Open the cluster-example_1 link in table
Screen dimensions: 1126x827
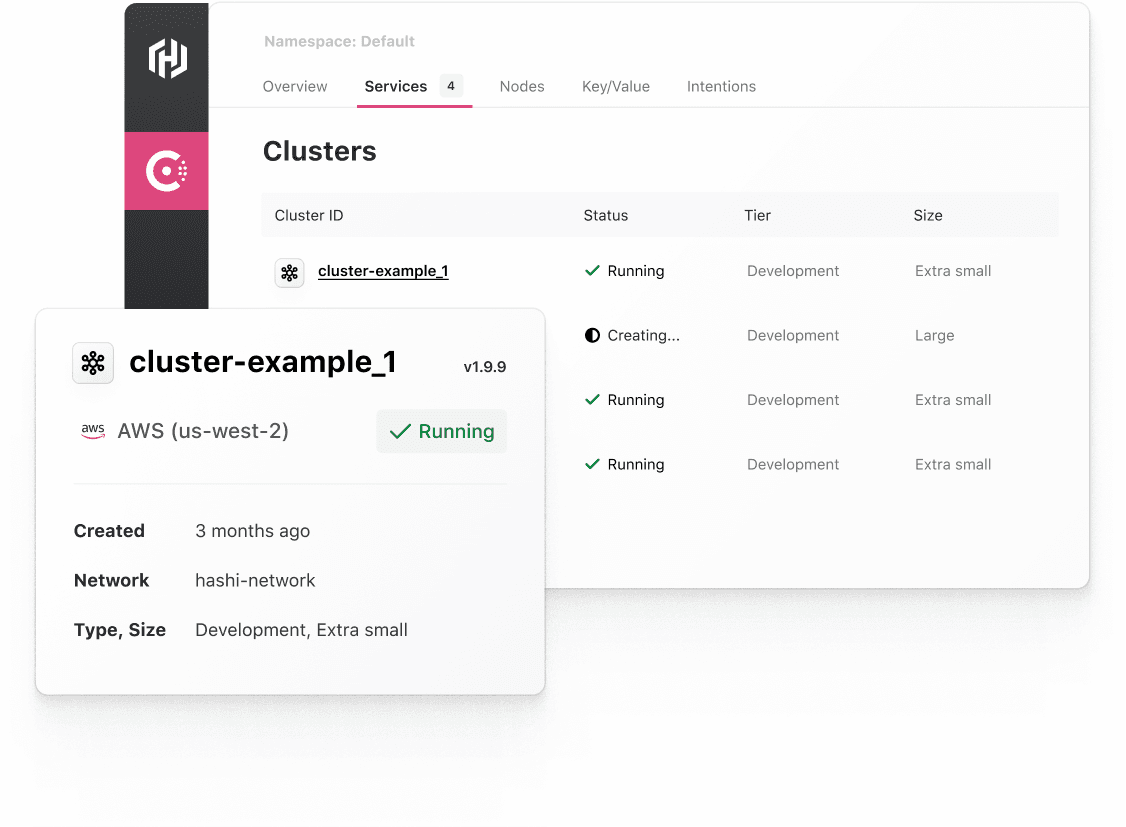point(383,271)
